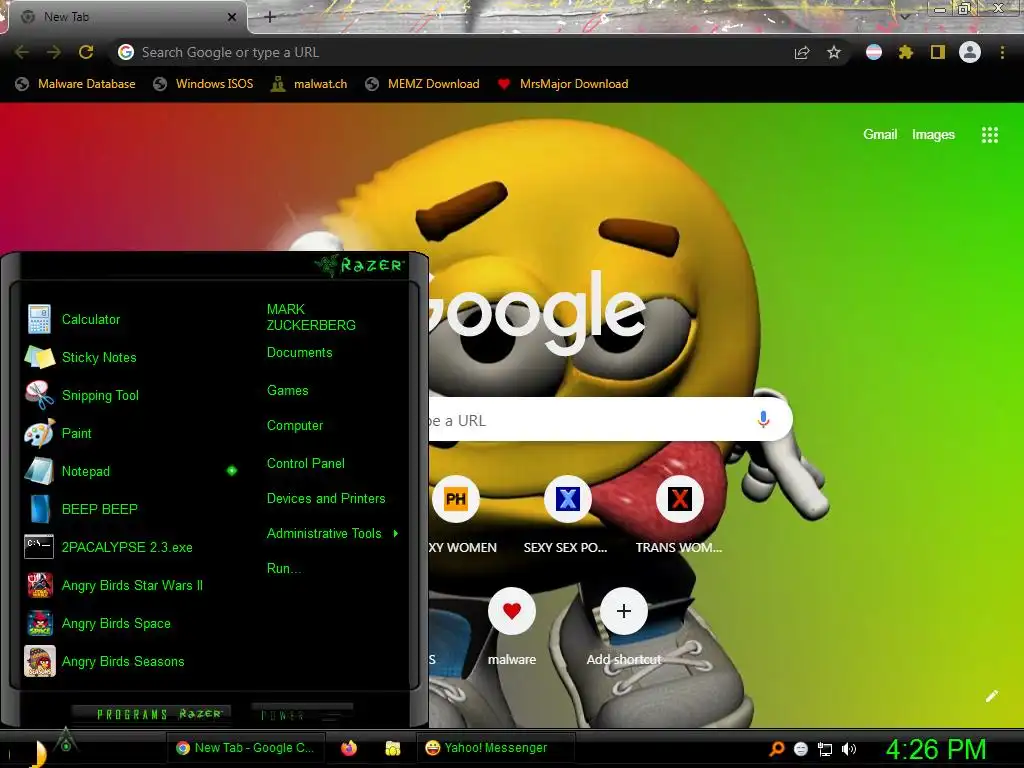Viewport: 1024px width, 768px height.
Task: Click the striped flag extension icon
Action: [x=874, y=52]
